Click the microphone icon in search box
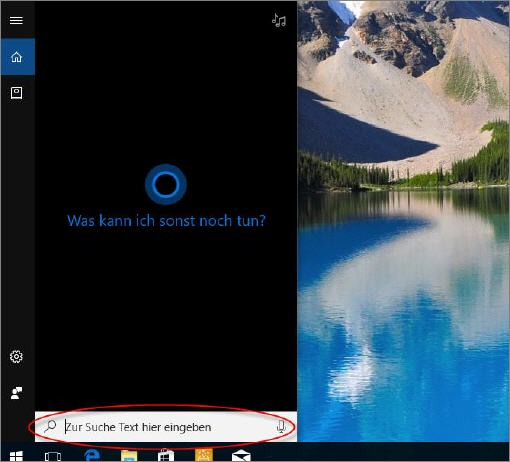This screenshot has width=510, height=462. tap(281, 427)
